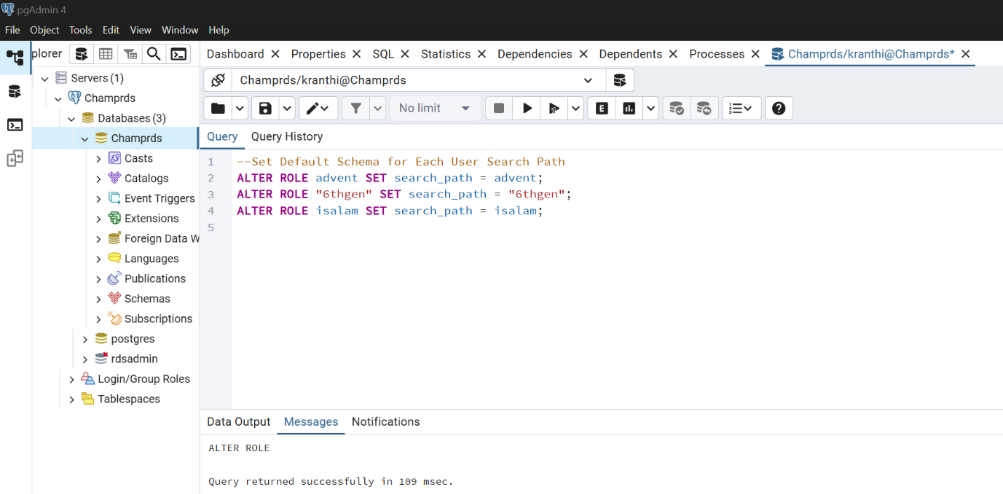
Task: Switch to the Data Output tab
Action: click(x=239, y=422)
